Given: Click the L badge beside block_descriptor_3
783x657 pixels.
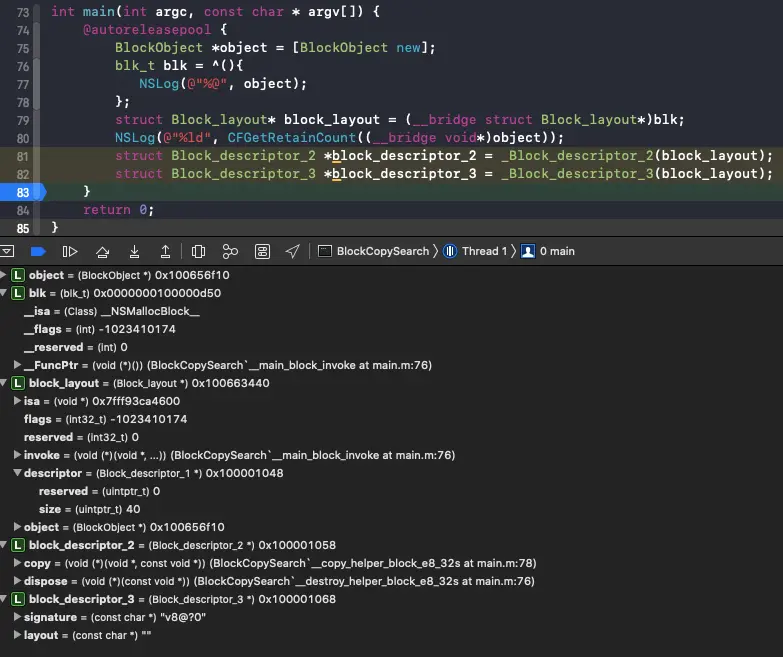Looking at the screenshot, I should [18, 599].
